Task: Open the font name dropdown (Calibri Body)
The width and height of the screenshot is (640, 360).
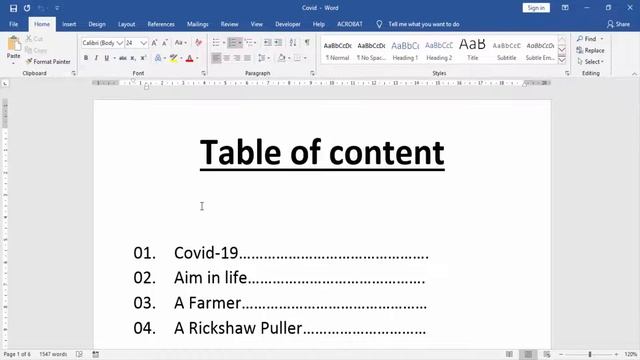Action: [120, 43]
